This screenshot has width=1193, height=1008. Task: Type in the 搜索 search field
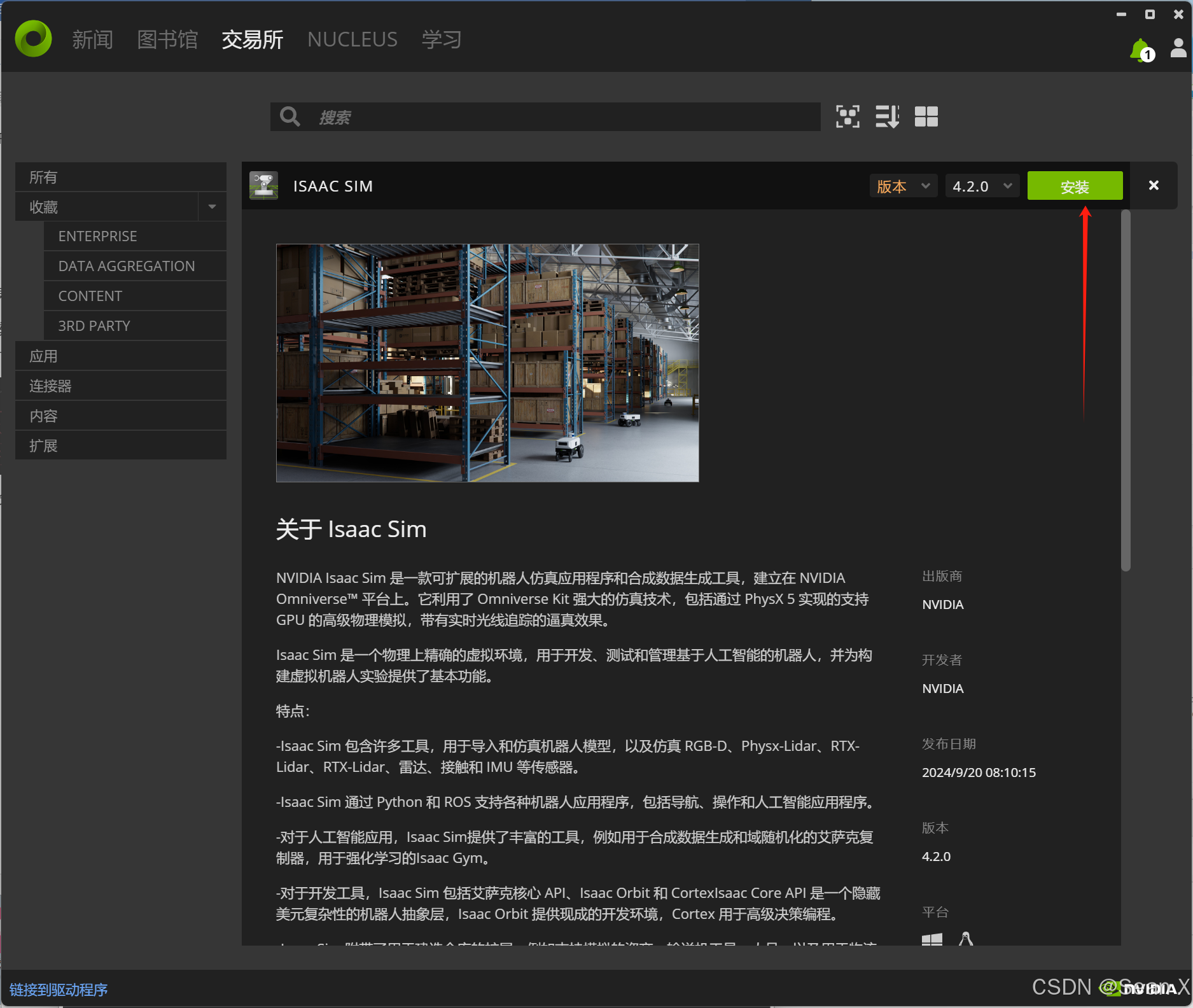(545, 117)
